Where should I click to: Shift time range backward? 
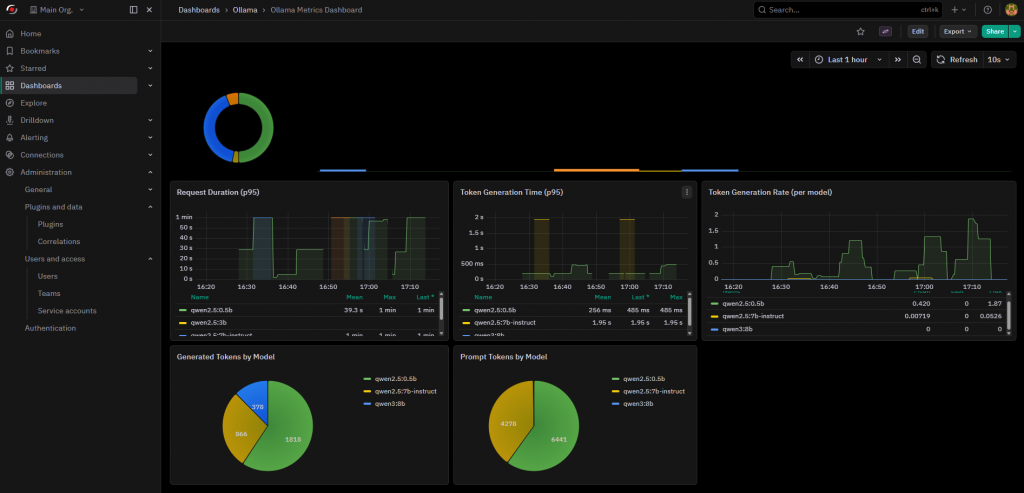(x=800, y=60)
